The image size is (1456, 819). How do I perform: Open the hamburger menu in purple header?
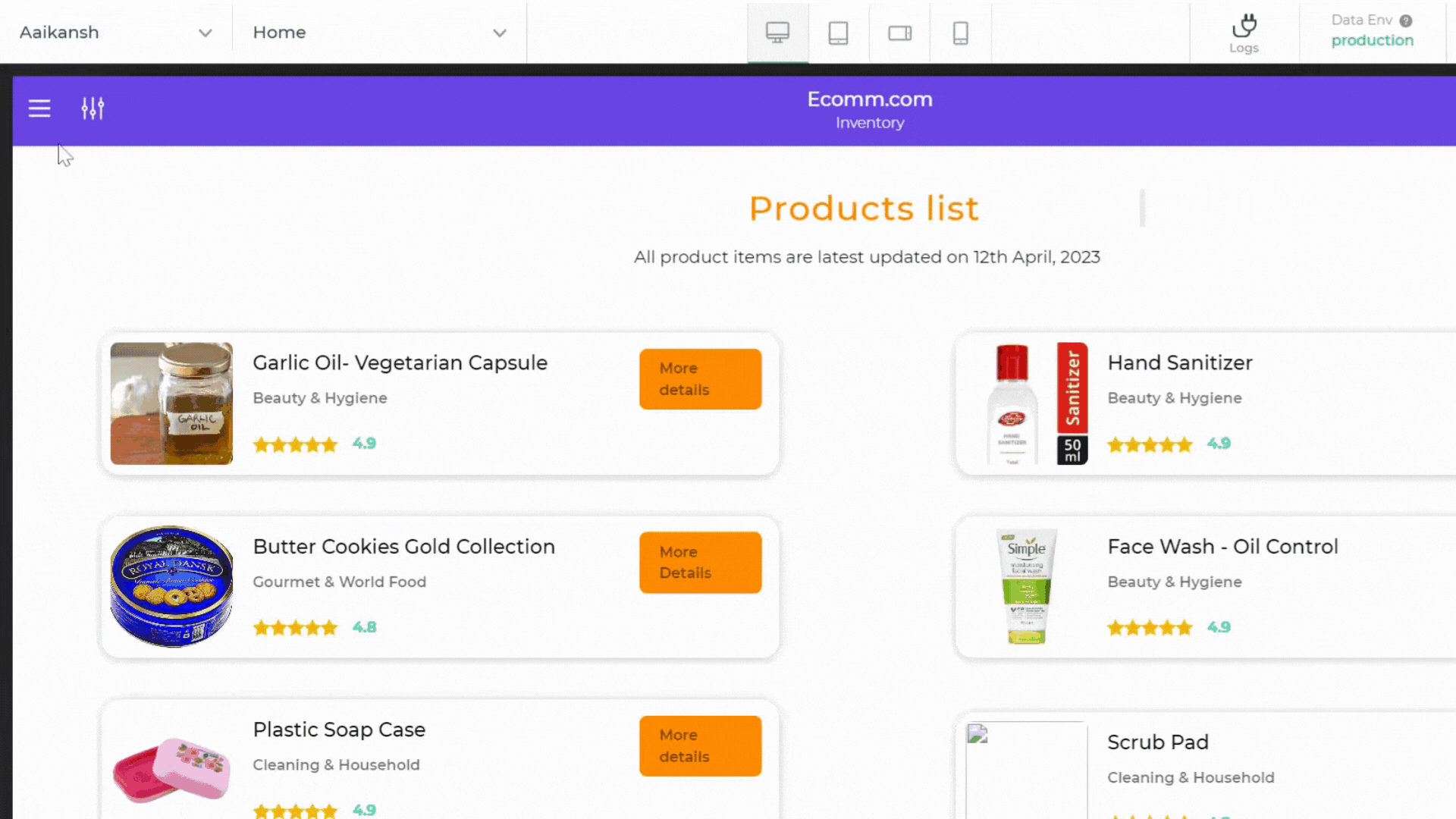click(39, 108)
